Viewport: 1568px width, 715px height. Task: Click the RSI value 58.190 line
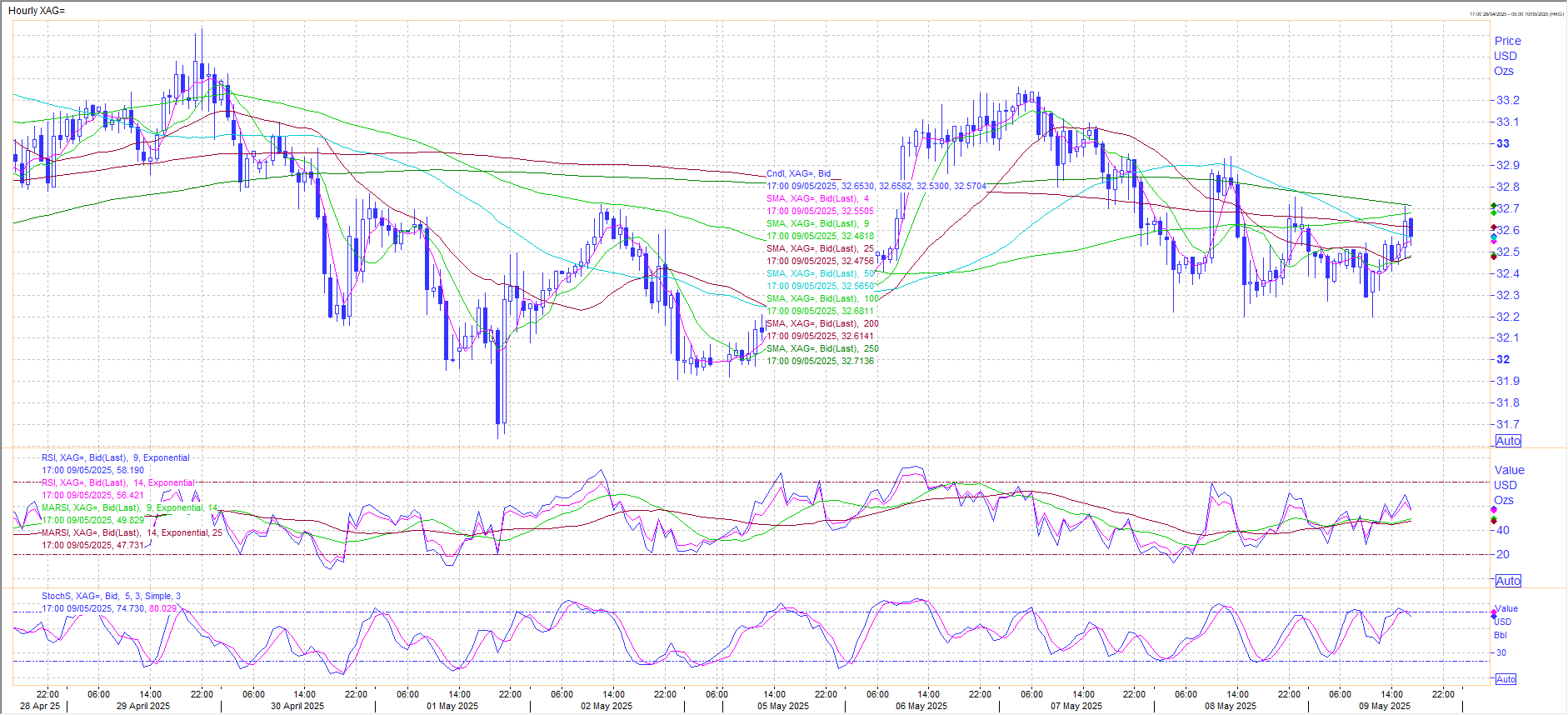[92, 470]
